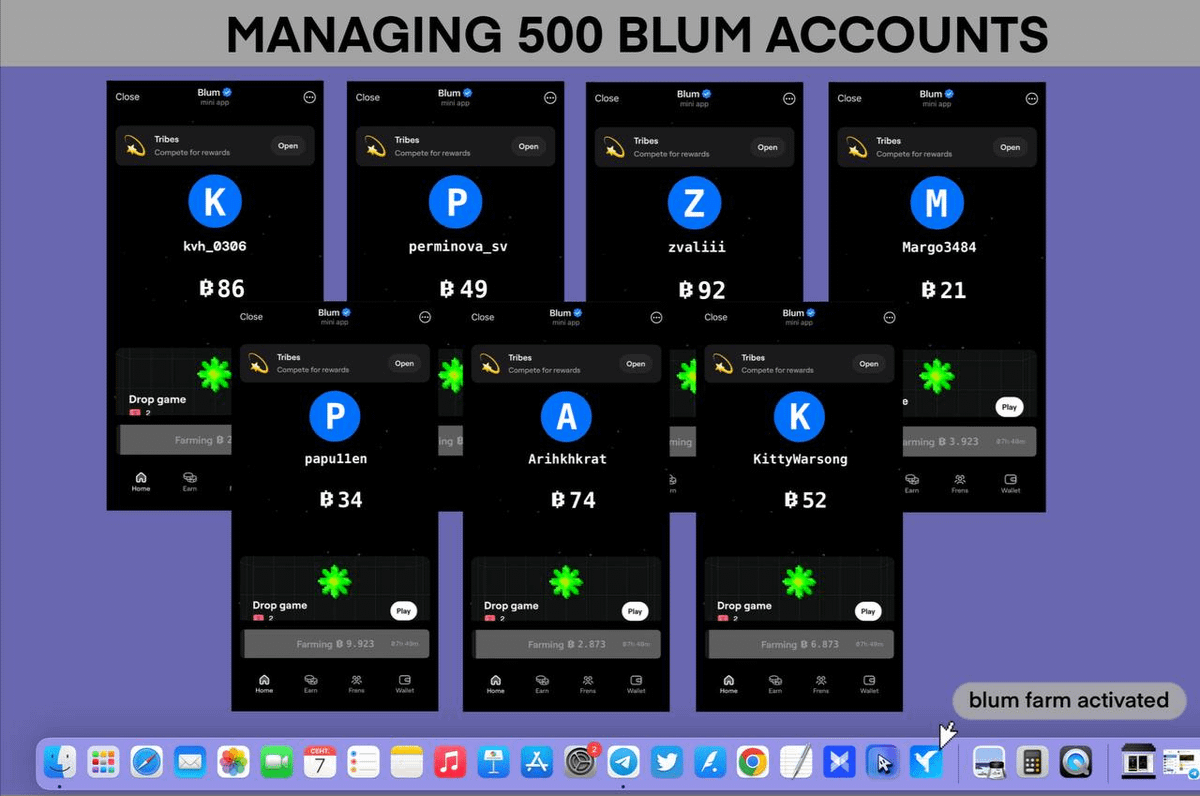This screenshot has width=1200, height=796.
Task: Switch to Frens tab in papu11en window
Action: click(357, 684)
